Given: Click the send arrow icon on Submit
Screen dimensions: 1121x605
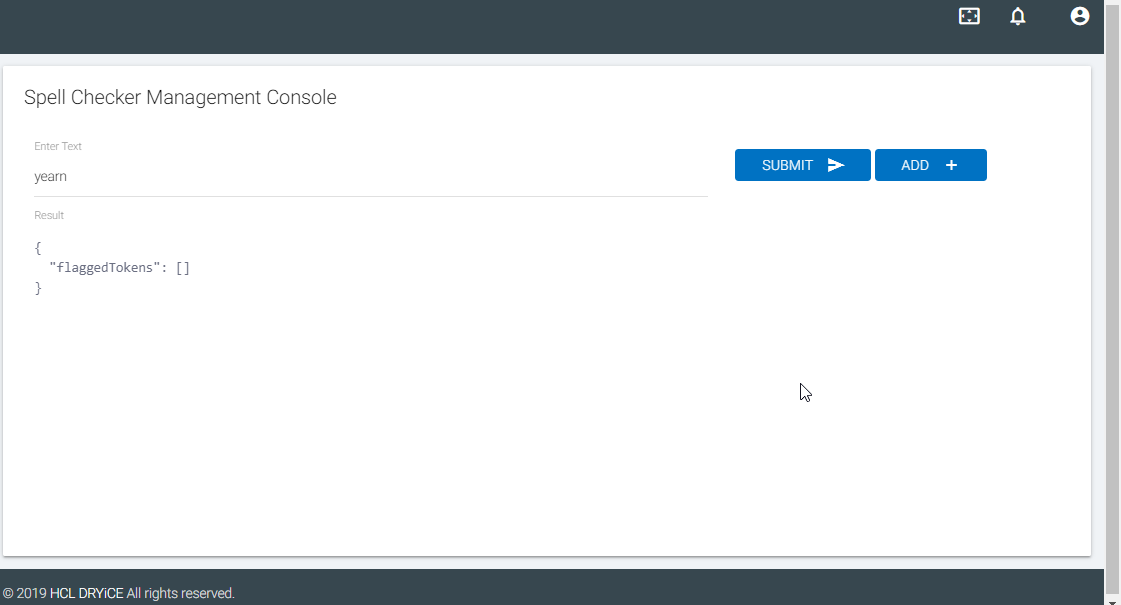Looking at the screenshot, I should [x=836, y=165].
